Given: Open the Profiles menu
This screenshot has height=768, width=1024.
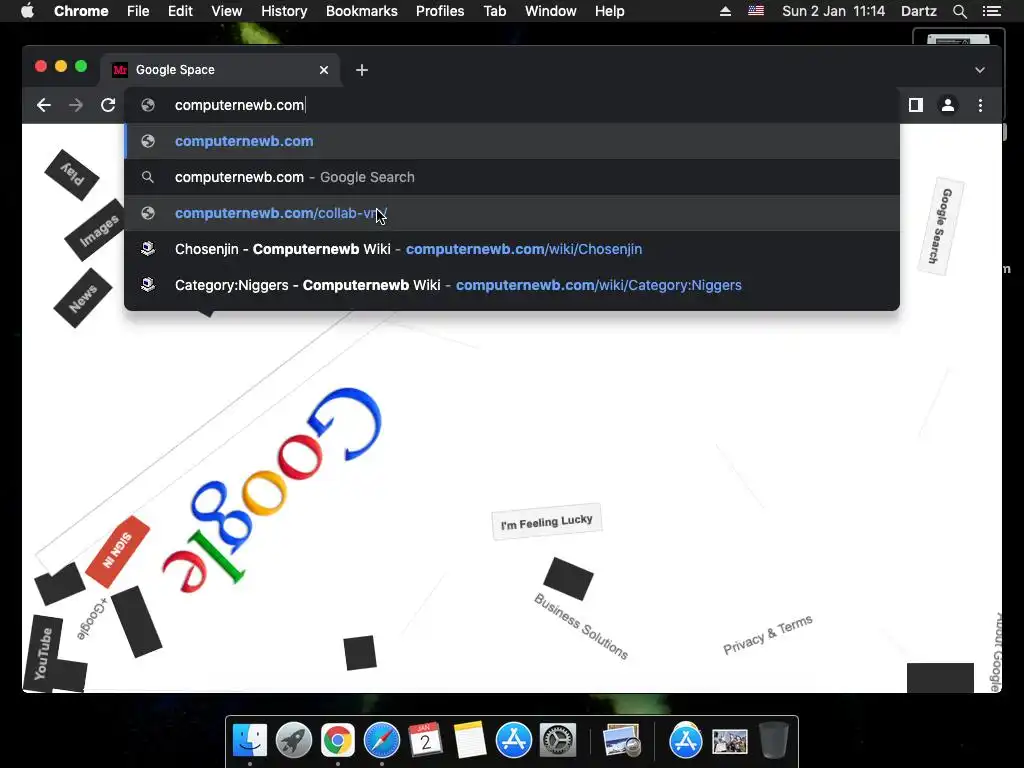Looking at the screenshot, I should click(440, 11).
